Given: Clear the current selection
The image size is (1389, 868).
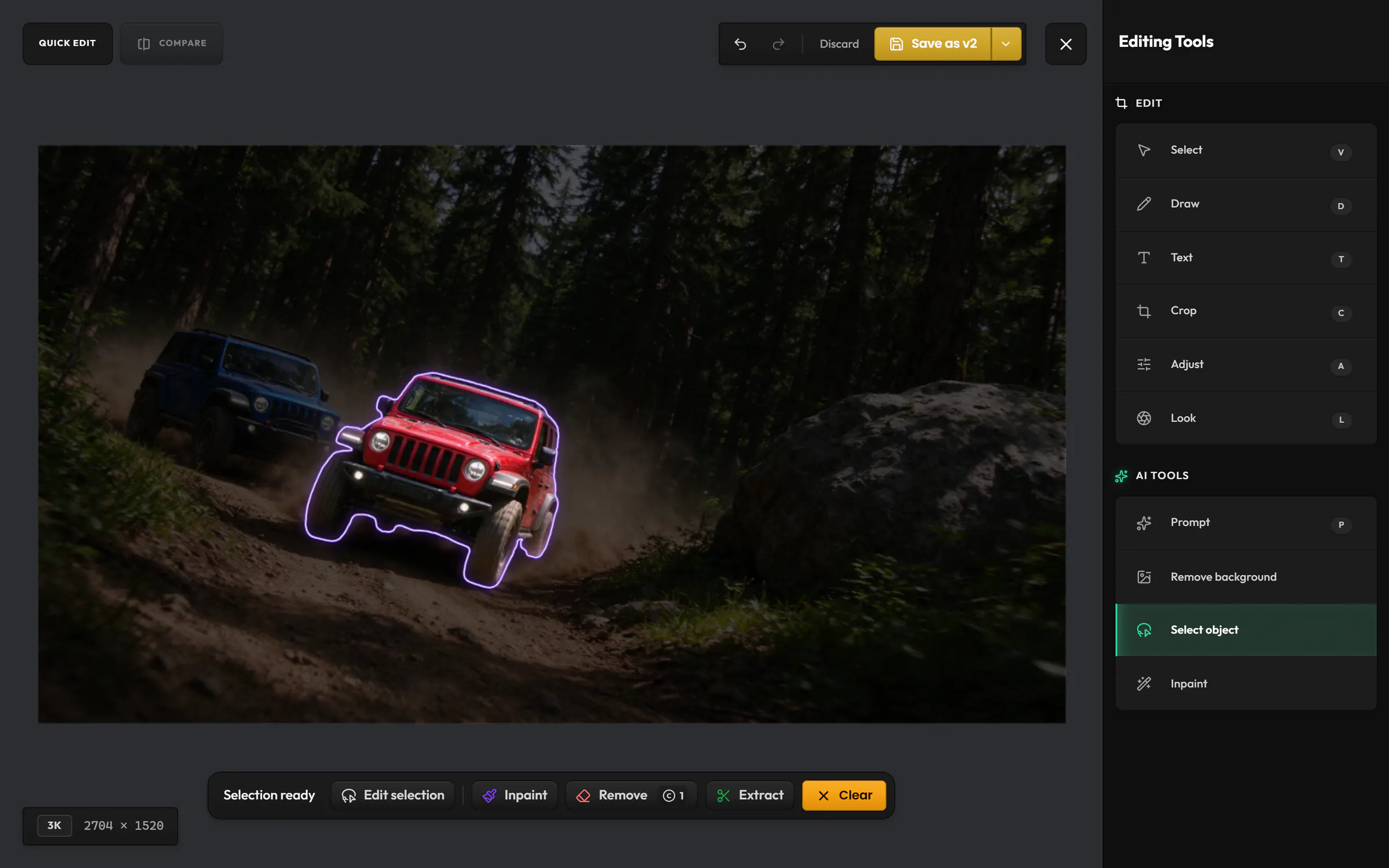Looking at the screenshot, I should [844, 796].
